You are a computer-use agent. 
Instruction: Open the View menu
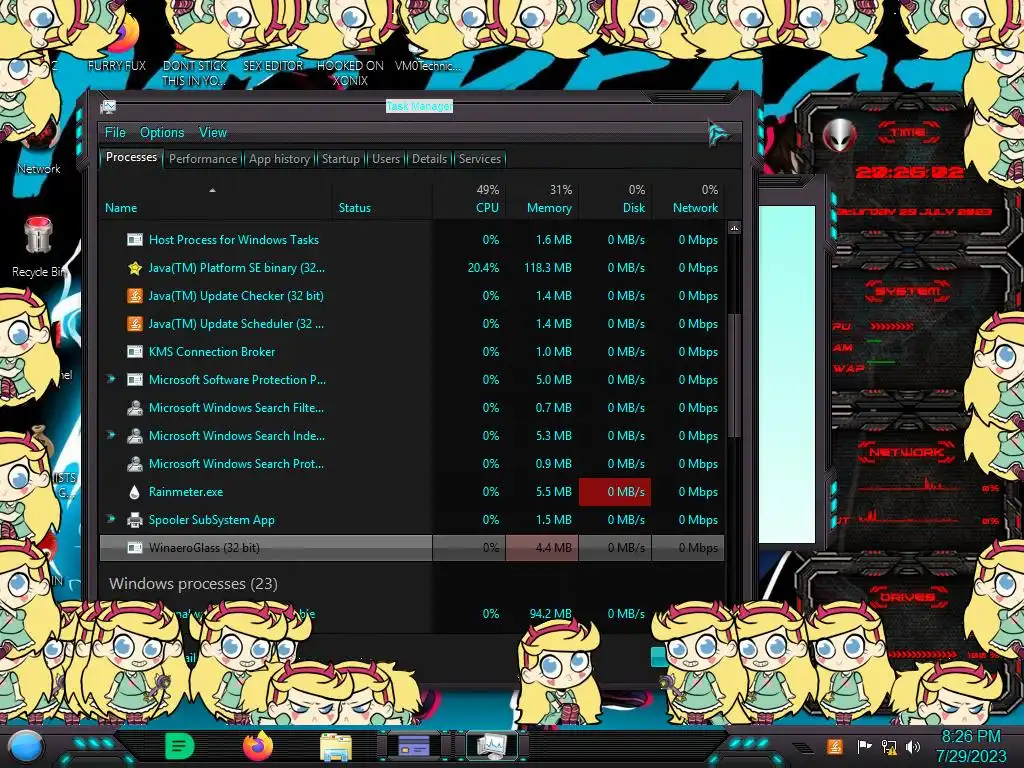(x=213, y=133)
